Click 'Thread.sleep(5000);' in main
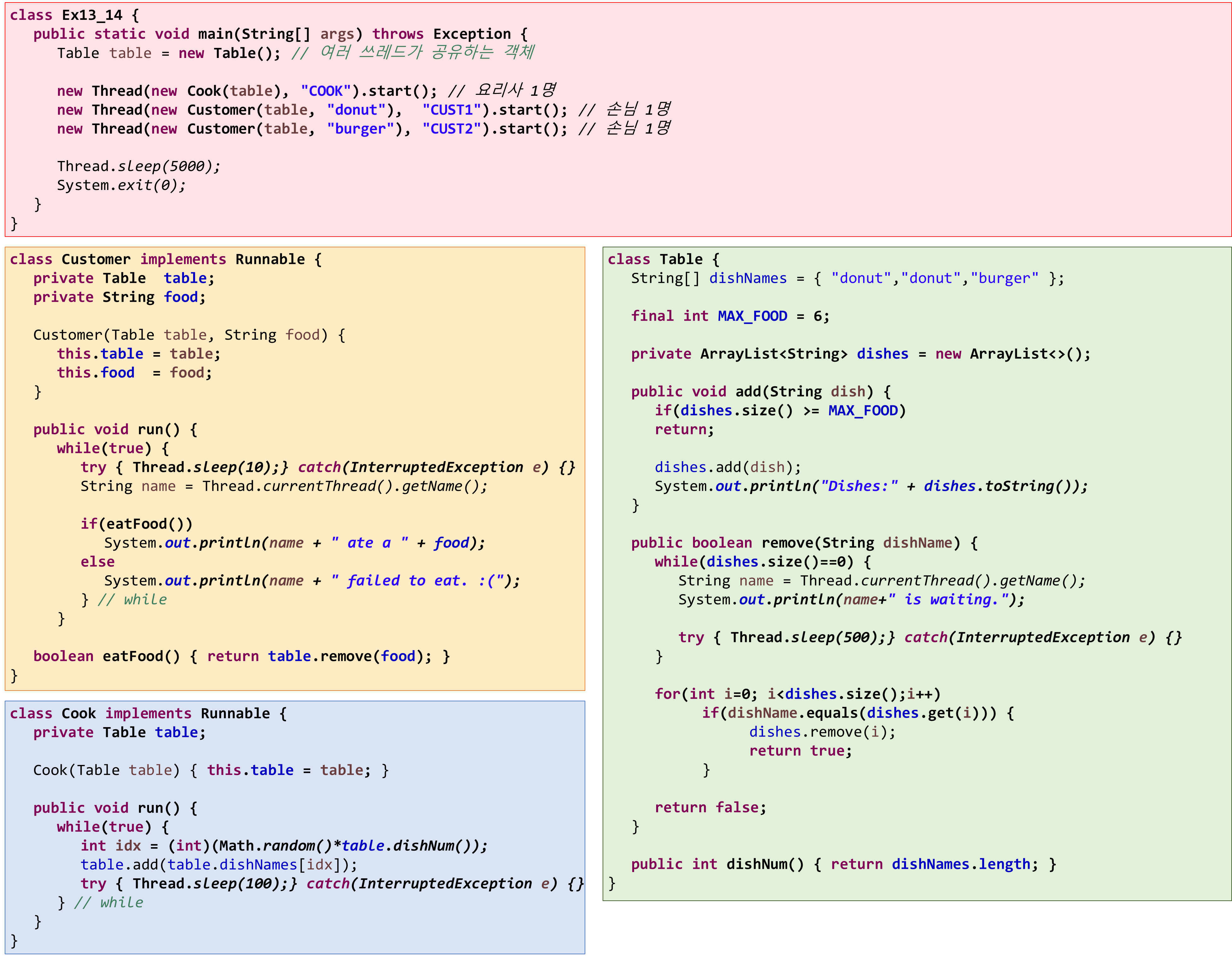1232x959 pixels. click(x=138, y=166)
